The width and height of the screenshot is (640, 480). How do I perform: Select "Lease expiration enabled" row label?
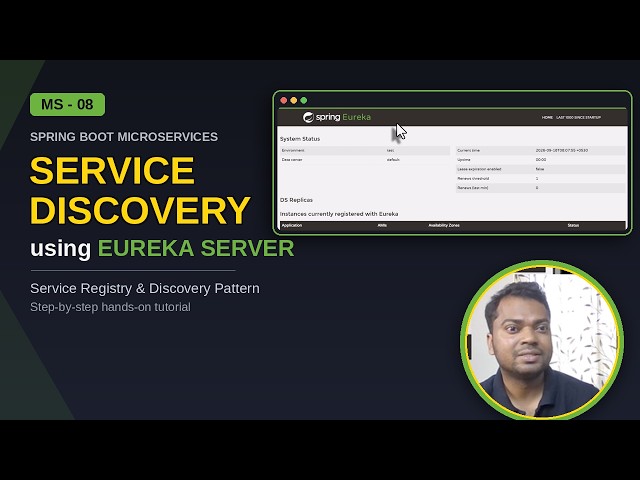coord(479,169)
